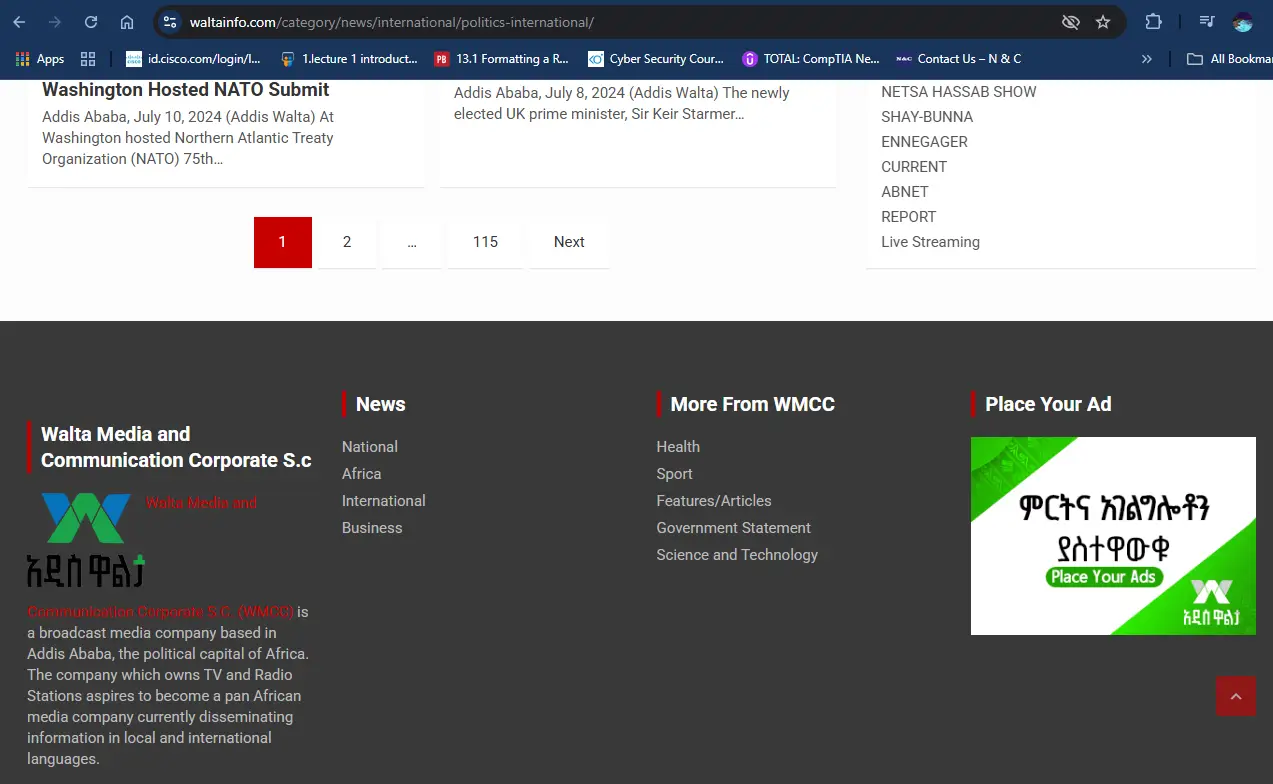The width and height of the screenshot is (1273, 784).
Task: Open ENNEGAGER program link
Action: coord(924,142)
